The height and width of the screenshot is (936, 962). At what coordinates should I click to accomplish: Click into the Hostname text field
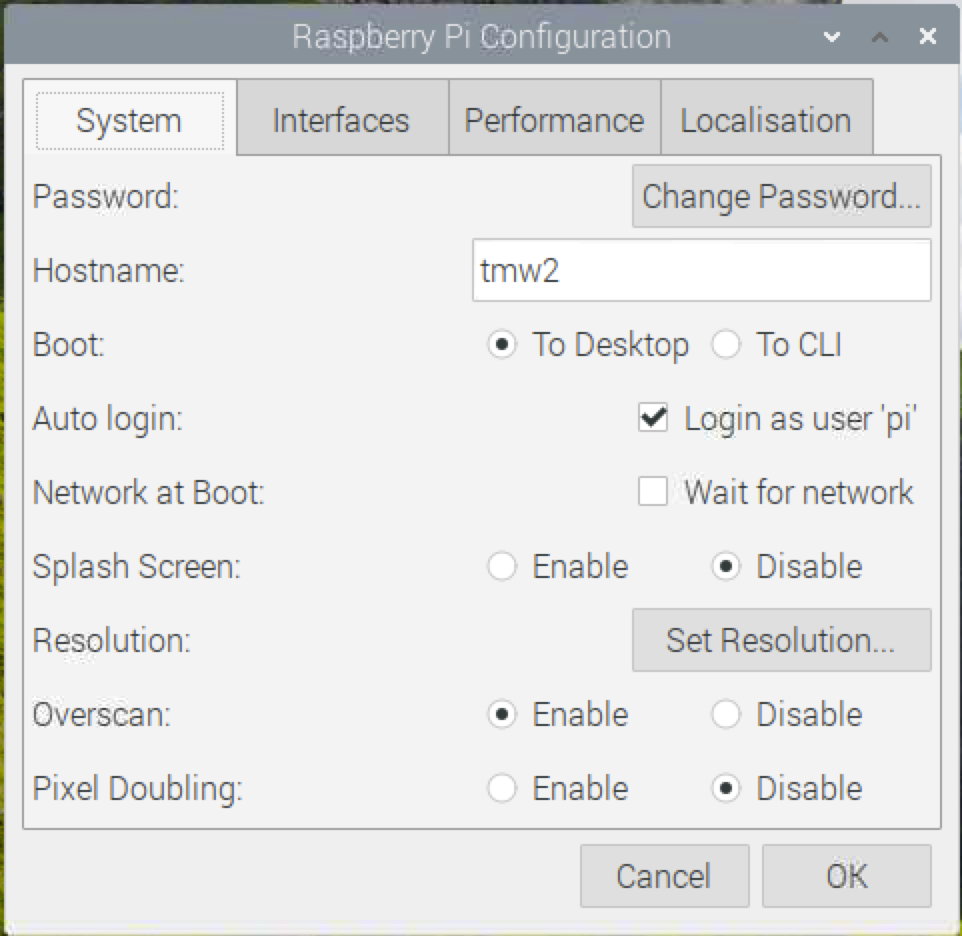(701, 271)
